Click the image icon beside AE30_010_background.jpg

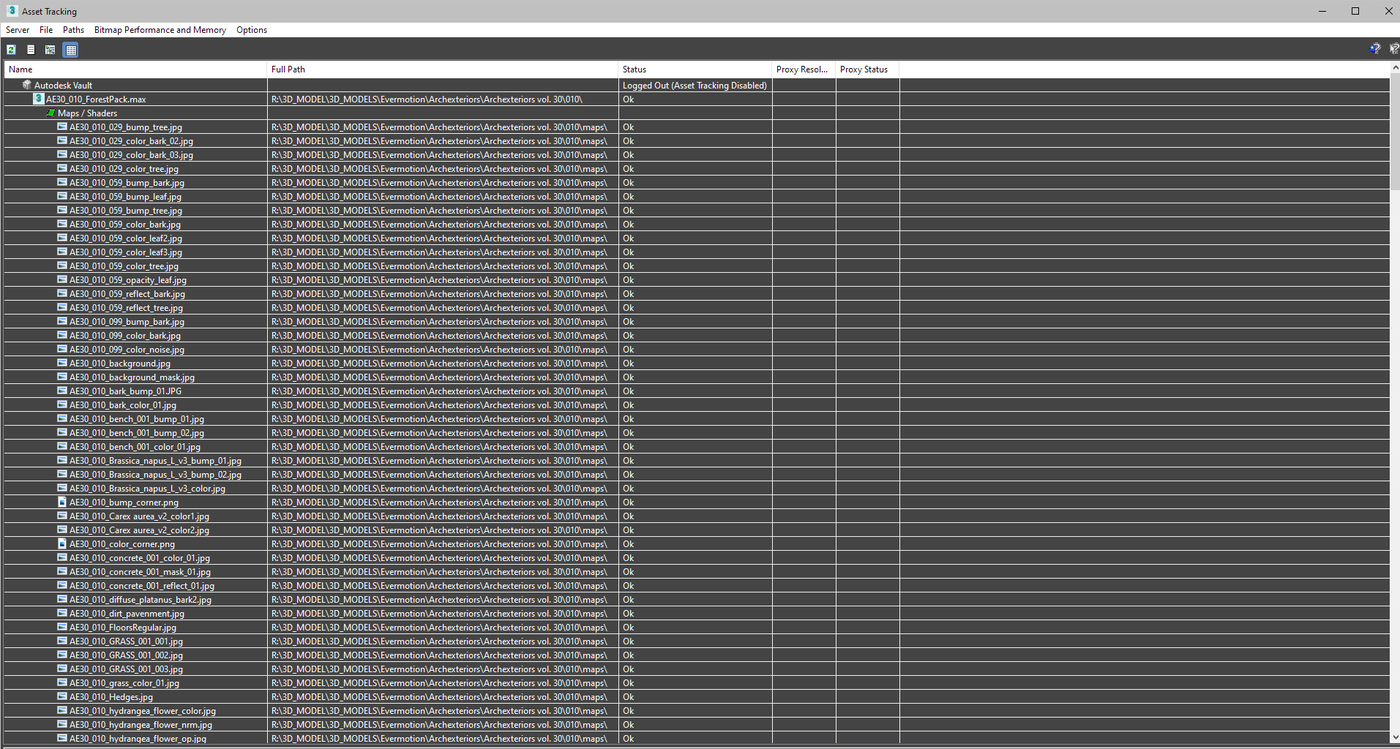click(62, 363)
